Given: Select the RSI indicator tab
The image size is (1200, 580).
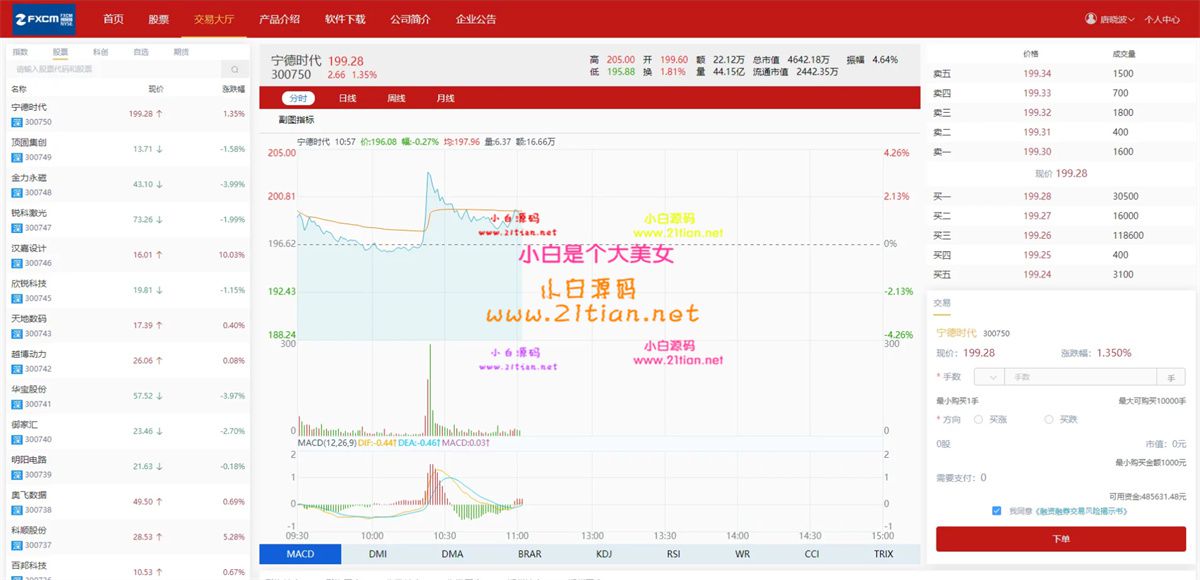Looking at the screenshot, I should click(674, 554).
